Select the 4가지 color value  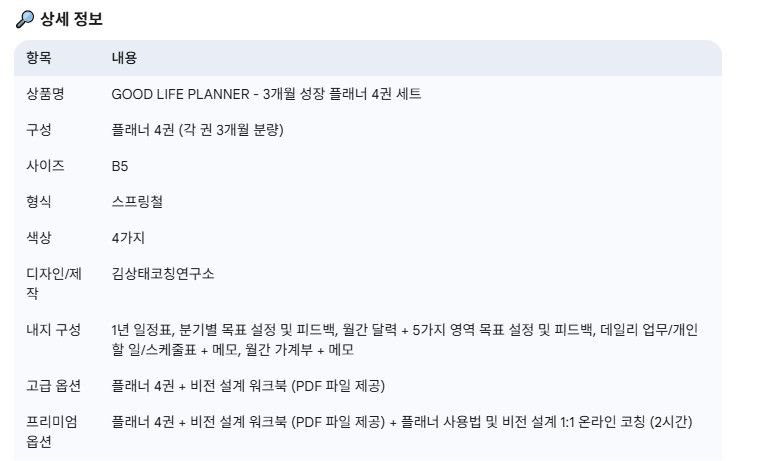128,238
